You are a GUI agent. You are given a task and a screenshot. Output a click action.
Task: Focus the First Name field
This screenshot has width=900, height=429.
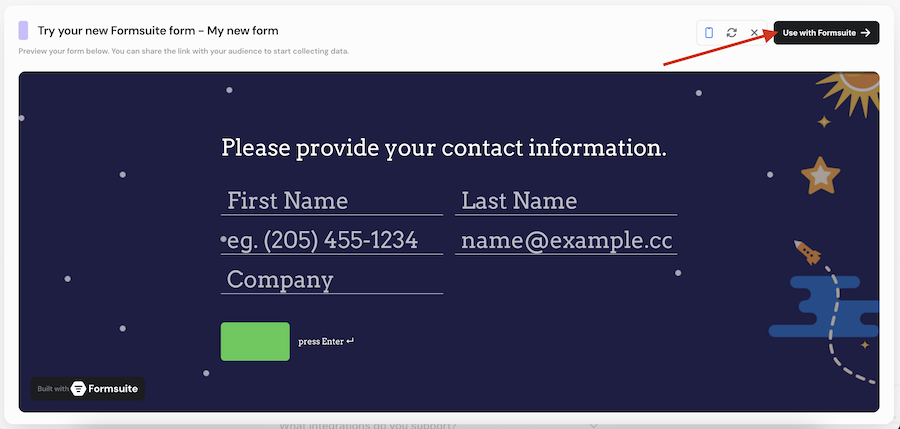pos(331,201)
